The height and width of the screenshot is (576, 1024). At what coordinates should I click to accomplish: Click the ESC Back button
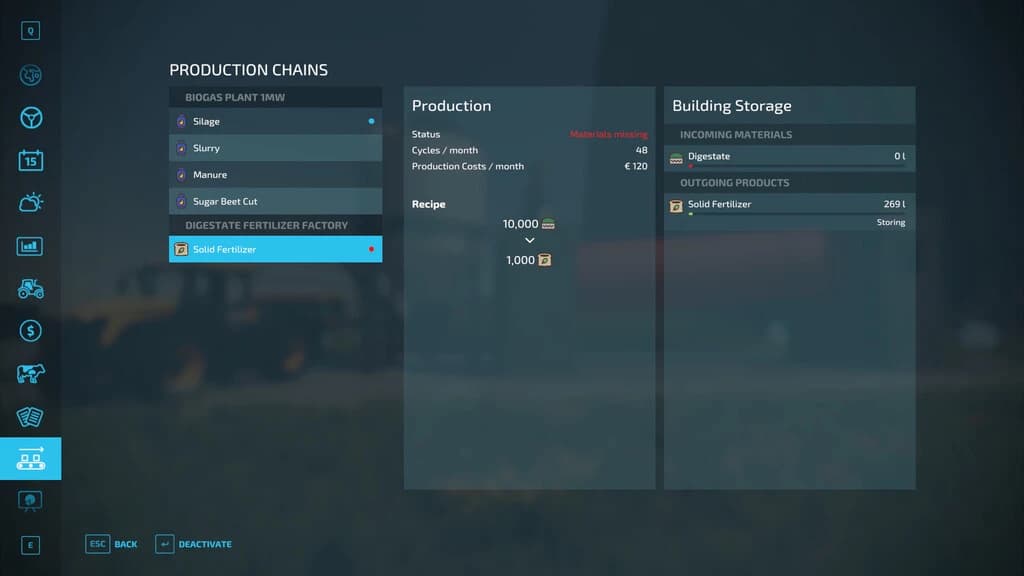[x=112, y=544]
